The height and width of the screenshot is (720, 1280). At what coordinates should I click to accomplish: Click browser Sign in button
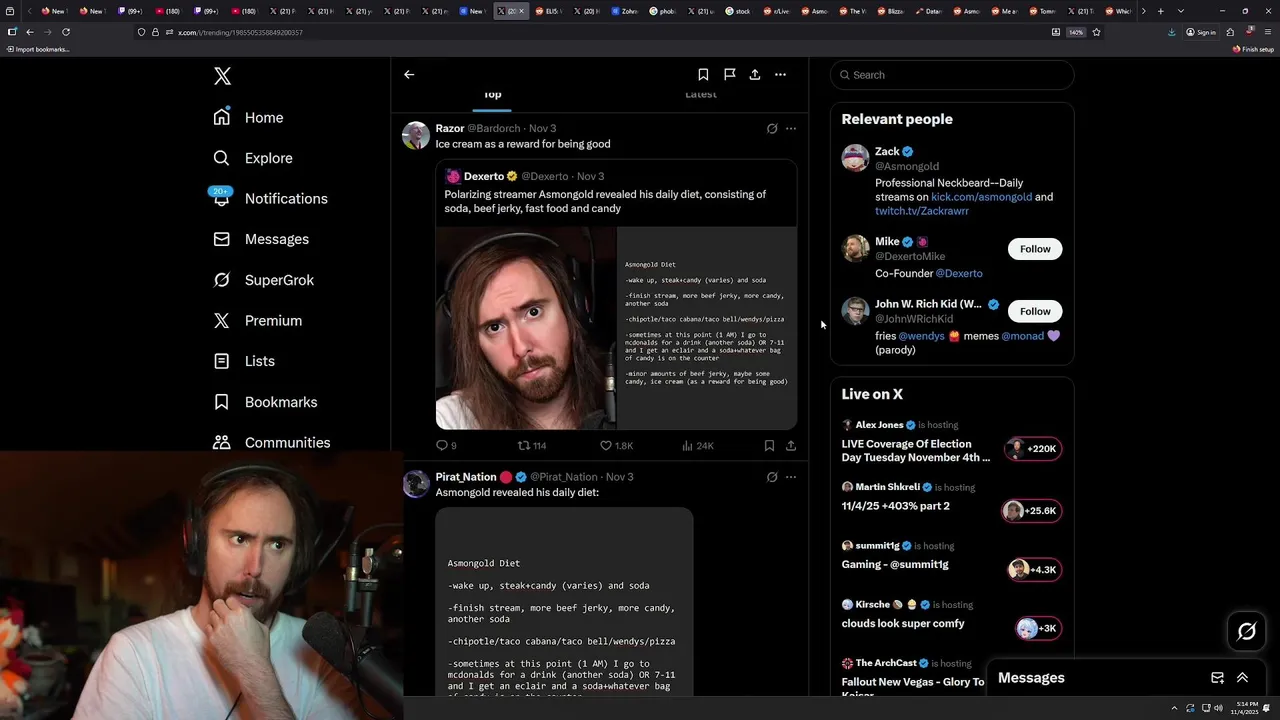click(1201, 32)
